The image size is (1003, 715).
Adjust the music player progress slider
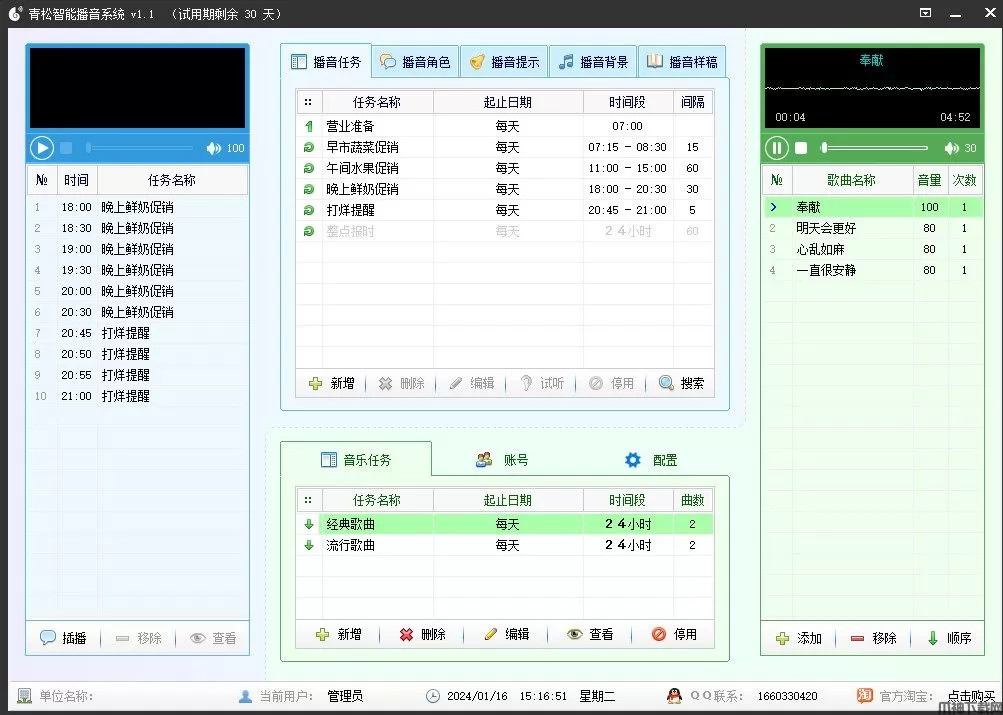point(875,148)
